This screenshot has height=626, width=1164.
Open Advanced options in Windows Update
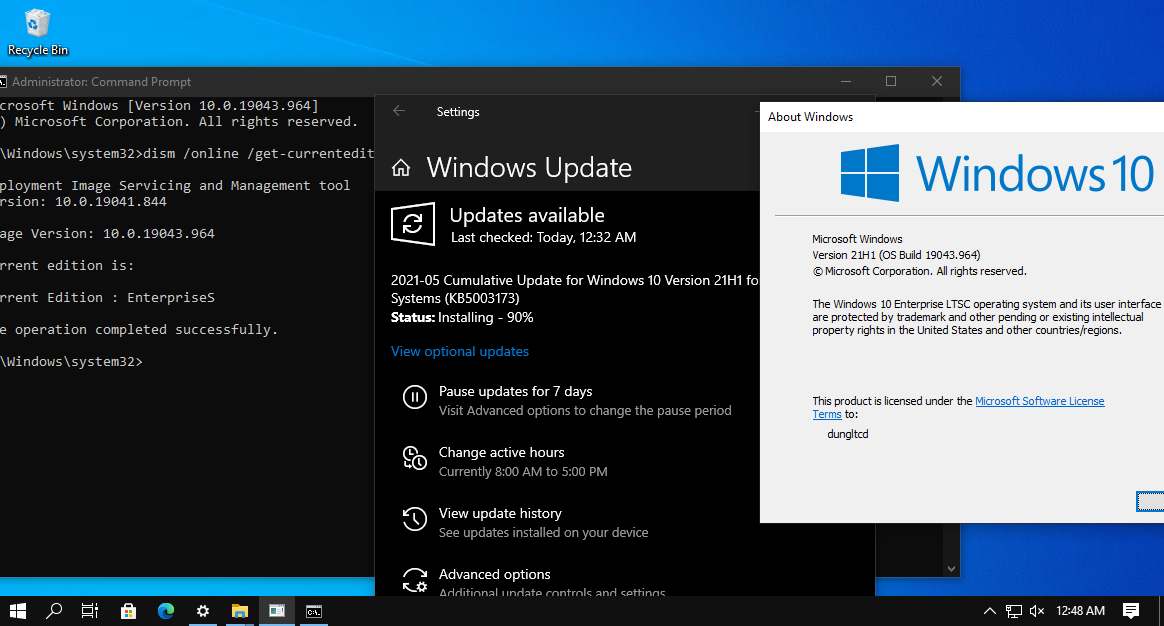point(494,574)
